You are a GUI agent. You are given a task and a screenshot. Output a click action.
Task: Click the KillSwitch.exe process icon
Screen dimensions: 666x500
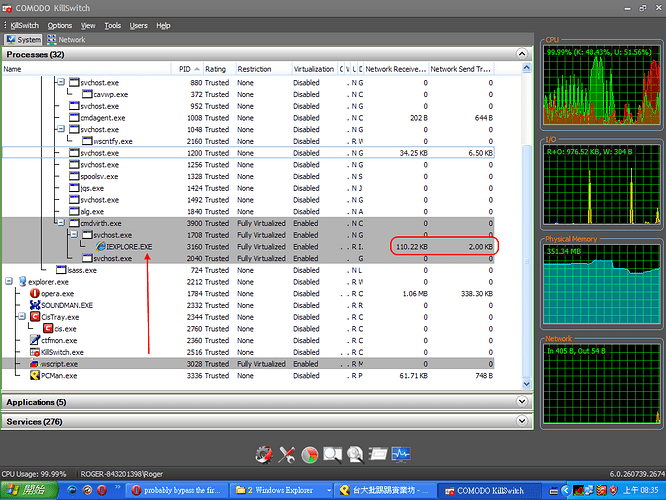coord(35,352)
